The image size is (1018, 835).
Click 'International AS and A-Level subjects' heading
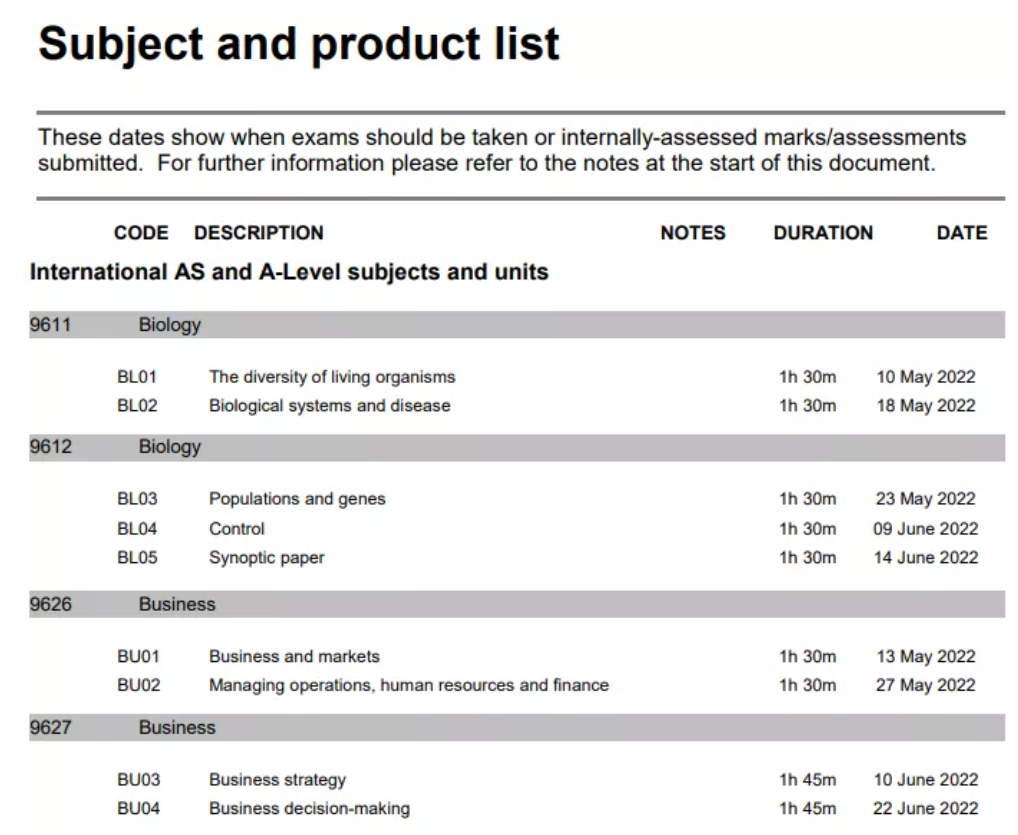click(289, 272)
